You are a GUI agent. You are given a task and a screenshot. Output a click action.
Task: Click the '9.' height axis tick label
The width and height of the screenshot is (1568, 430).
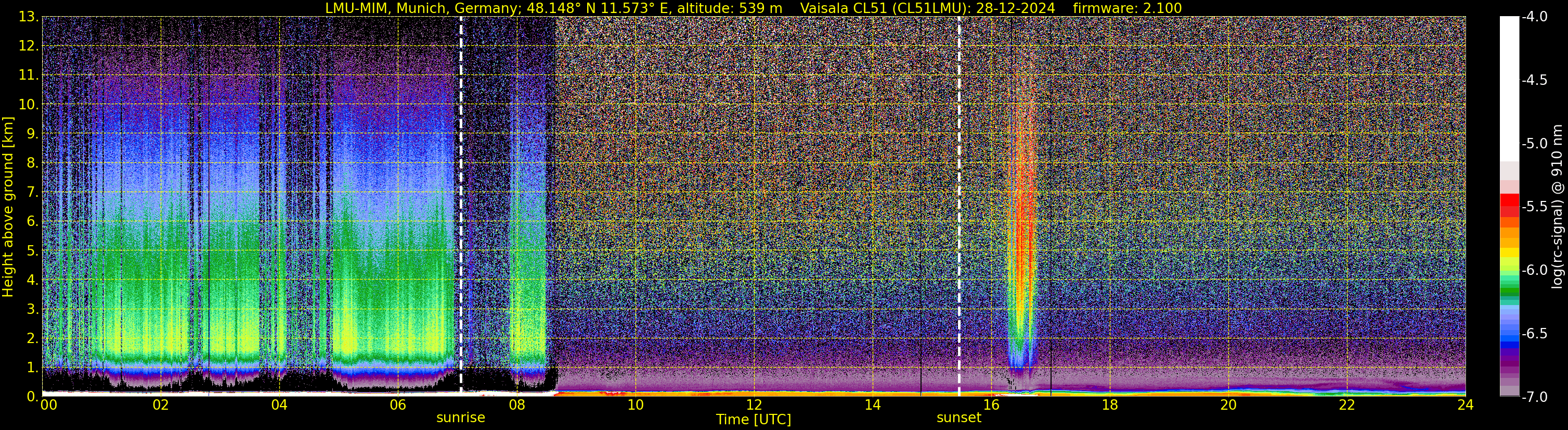click(x=32, y=134)
